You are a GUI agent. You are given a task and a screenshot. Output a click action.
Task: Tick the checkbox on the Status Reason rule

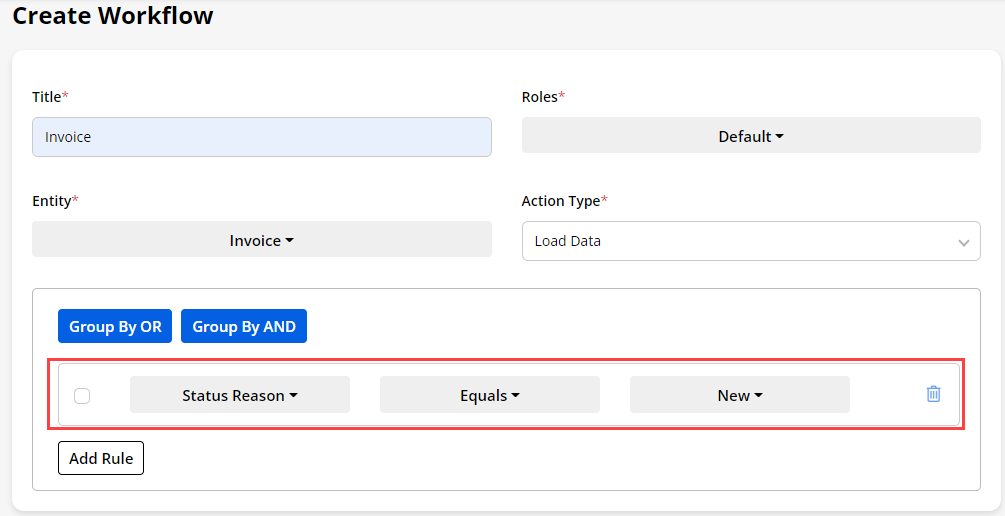click(82, 396)
